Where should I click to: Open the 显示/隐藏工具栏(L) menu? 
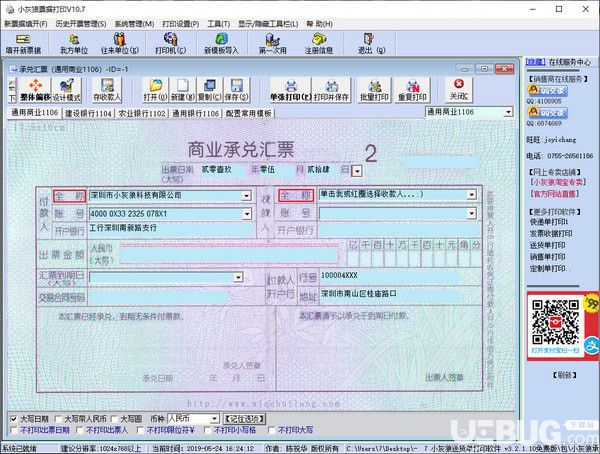[x=268, y=24]
